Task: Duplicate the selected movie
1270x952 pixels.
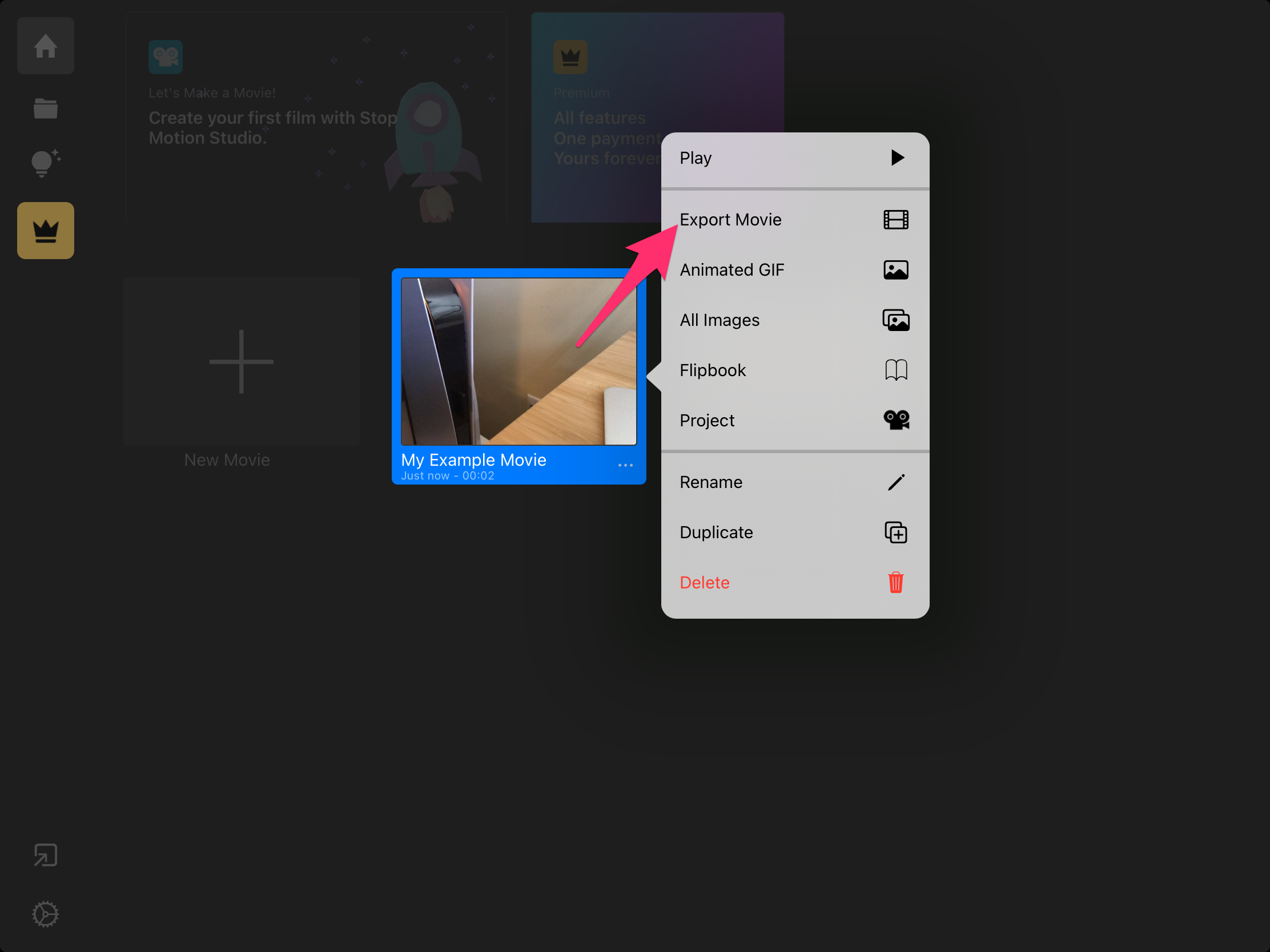Action: click(x=716, y=533)
